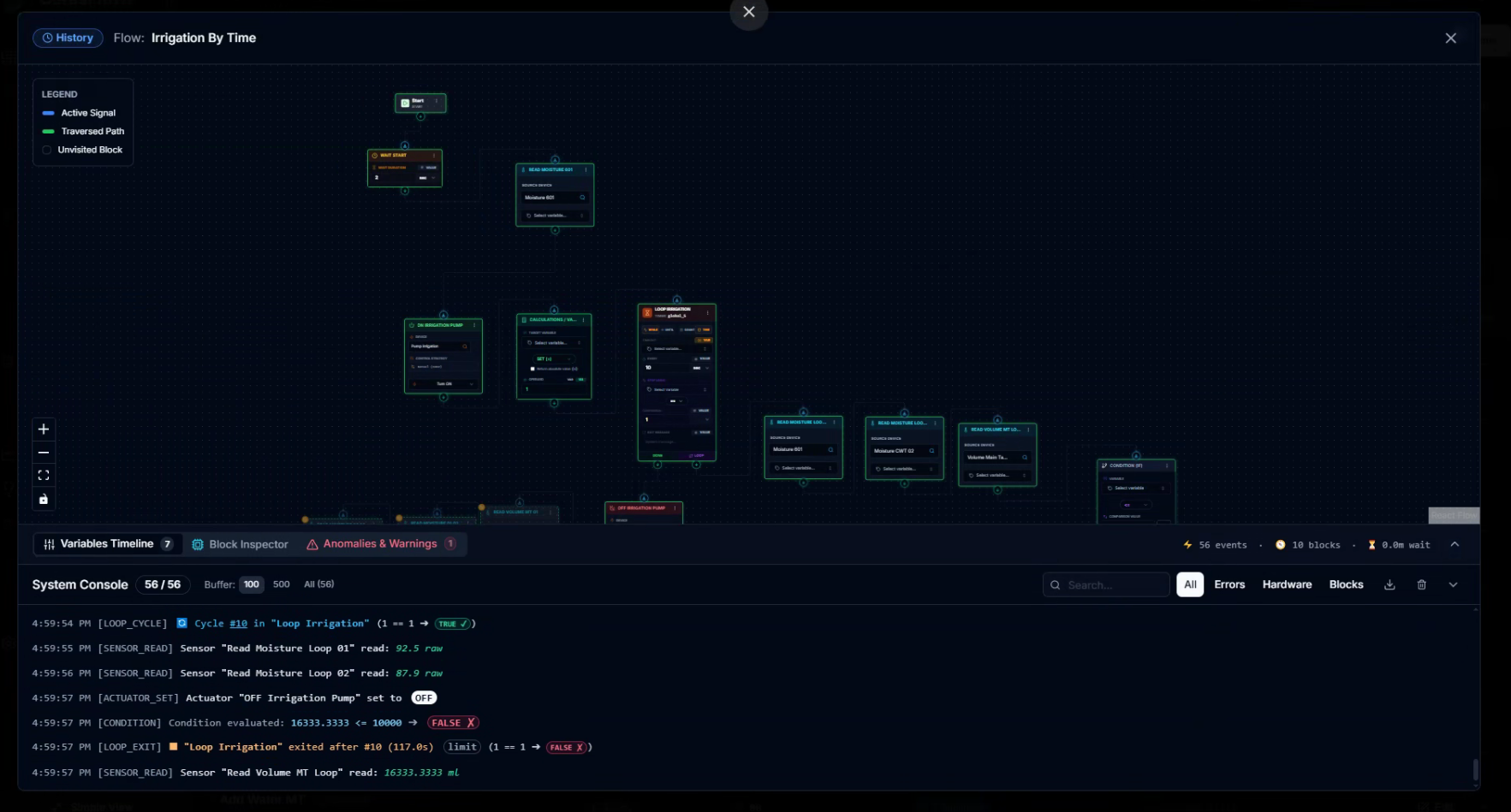Click the round close button at top center
The height and width of the screenshot is (812, 1511).
(749, 12)
